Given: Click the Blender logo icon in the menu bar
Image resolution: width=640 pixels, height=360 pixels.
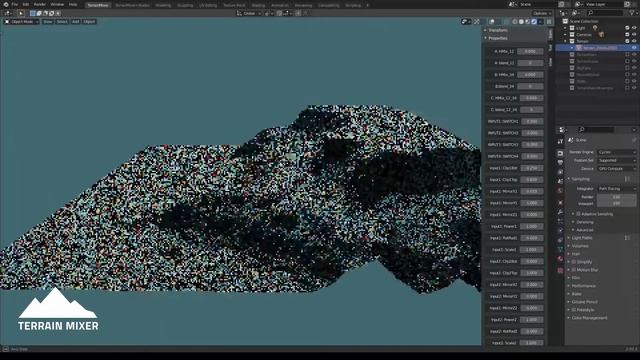Looking at the screenshot, I should (x=6, y=4).
